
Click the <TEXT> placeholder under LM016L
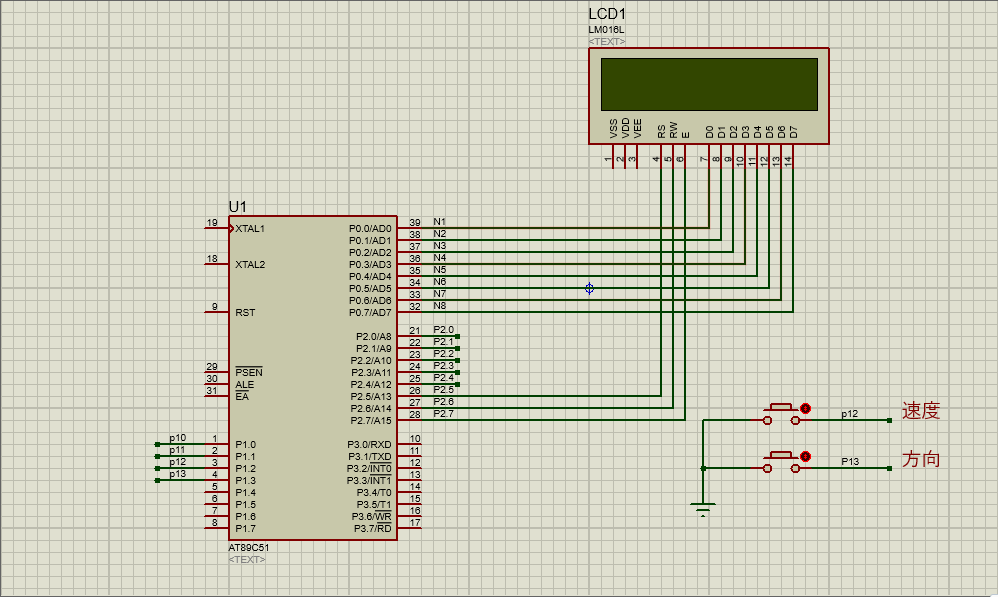pos(607,41)
